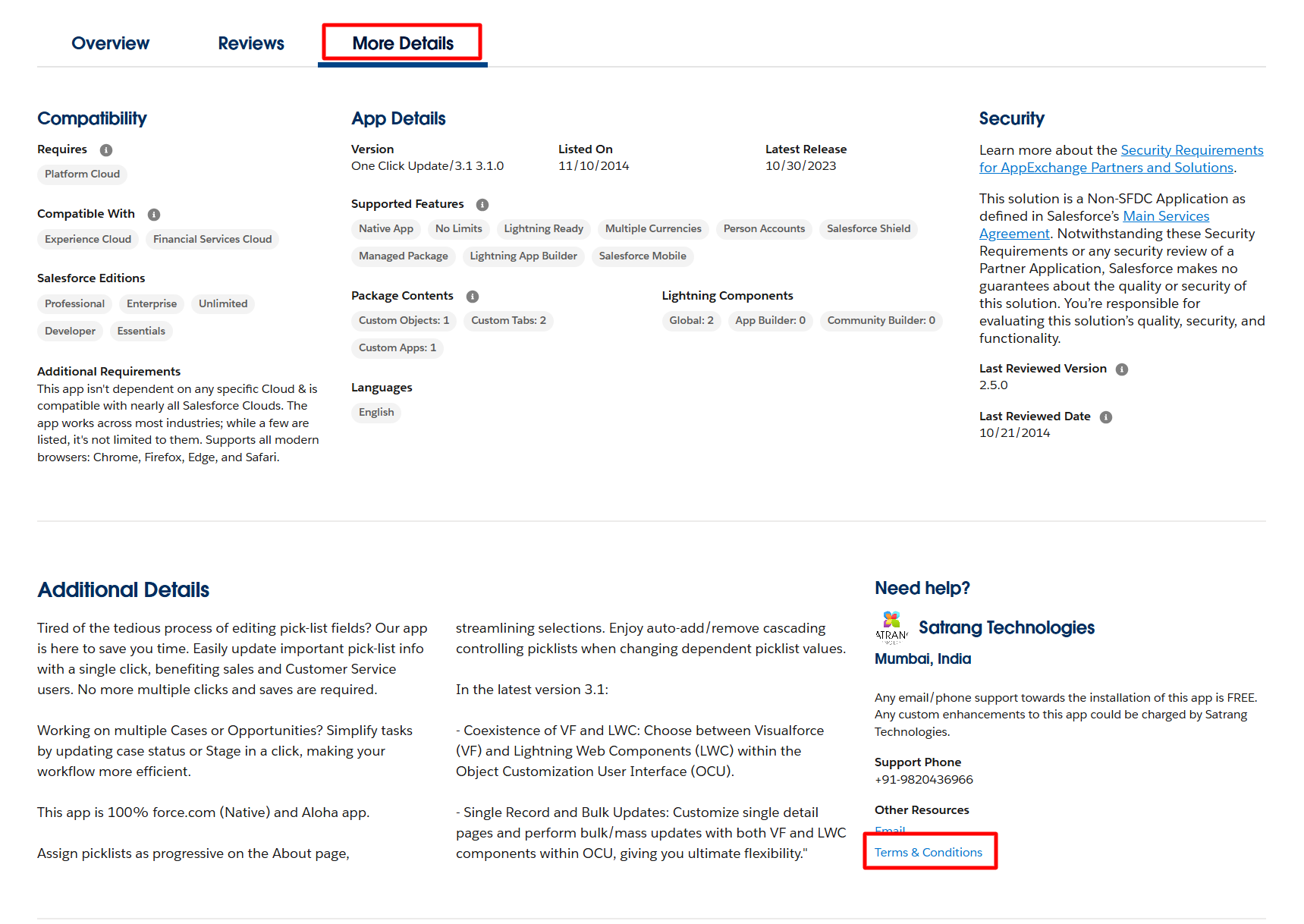The width and height of the screenshot is (1304, 924).
Task: Show info for Package Contents
Action: point(473,297)
